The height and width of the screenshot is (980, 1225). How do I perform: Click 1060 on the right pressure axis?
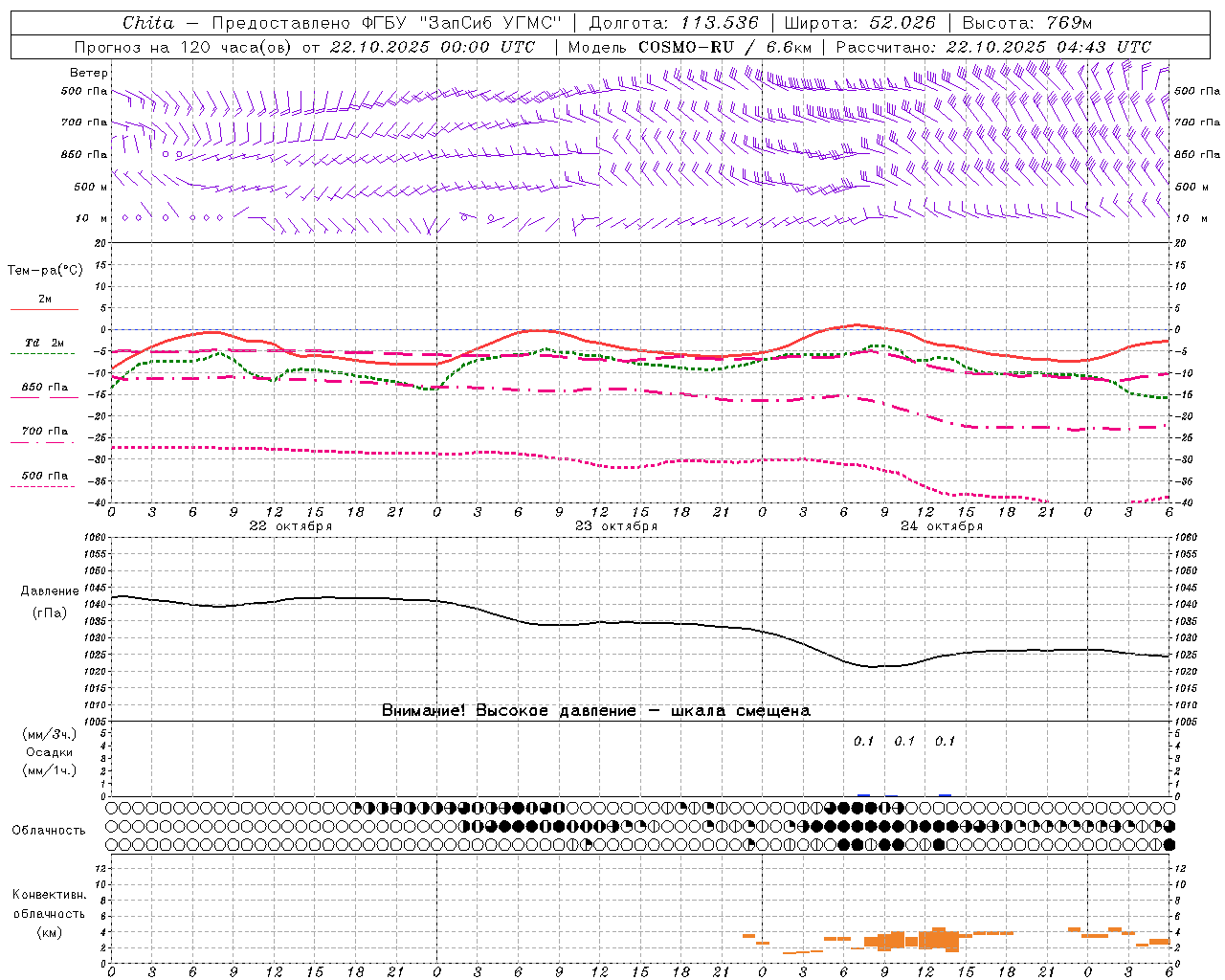click(x=1186, y=538)
